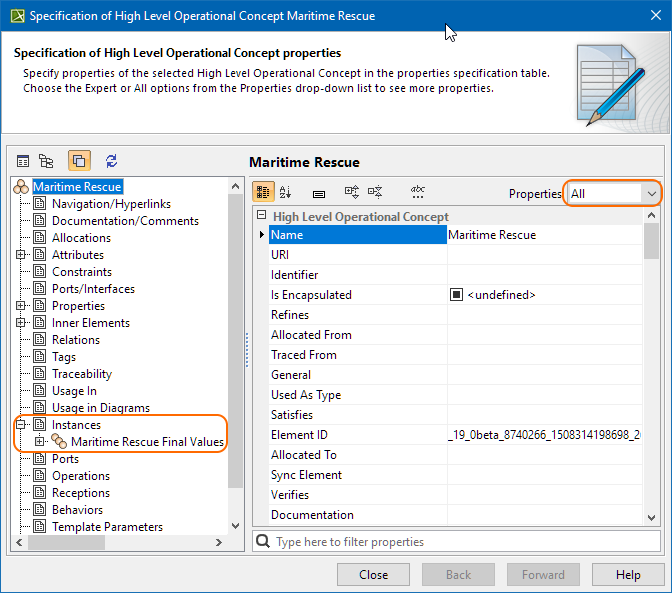Select the URI property row
Viewport: 672px width, 593px height.
click(x=455, y=255)
